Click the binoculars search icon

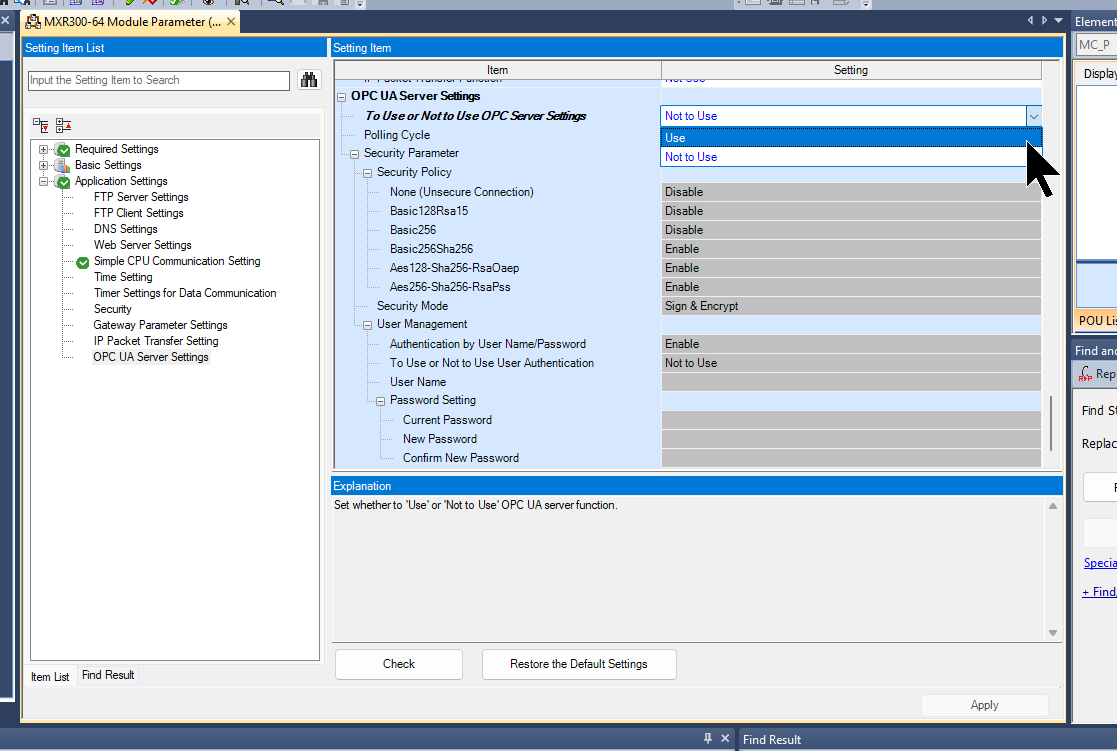point(308,80)
